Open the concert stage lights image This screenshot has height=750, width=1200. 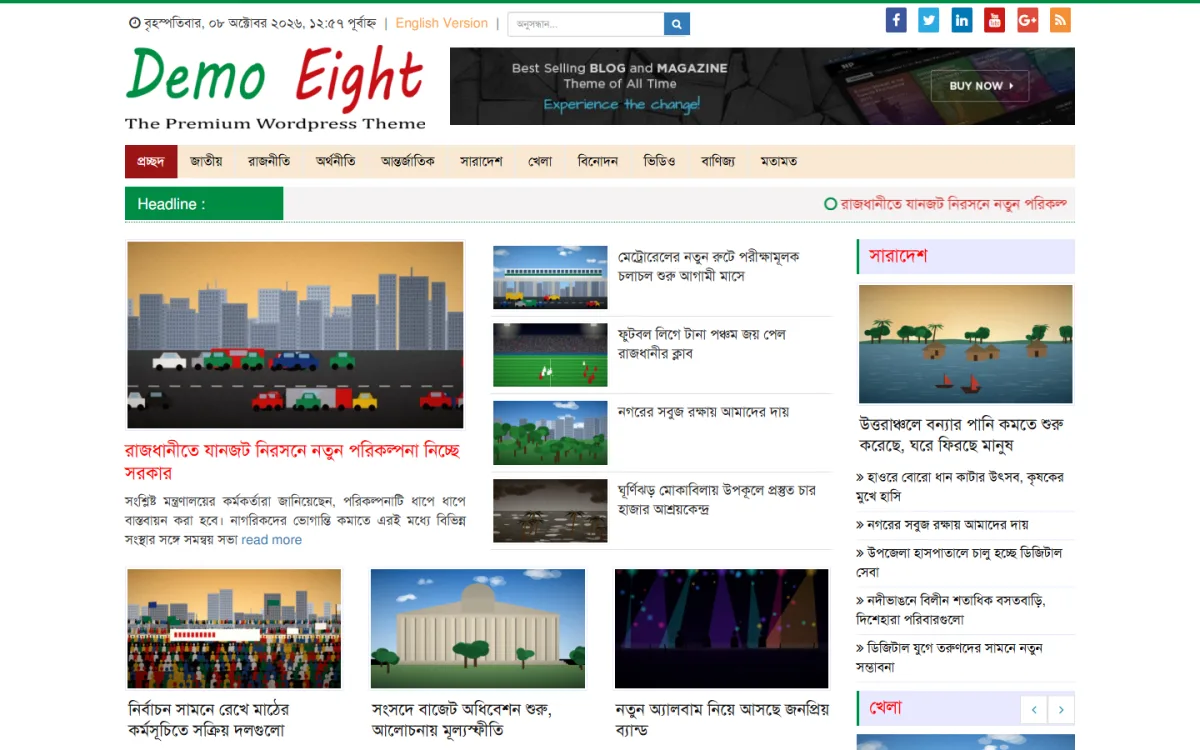[x=722, y=628]
